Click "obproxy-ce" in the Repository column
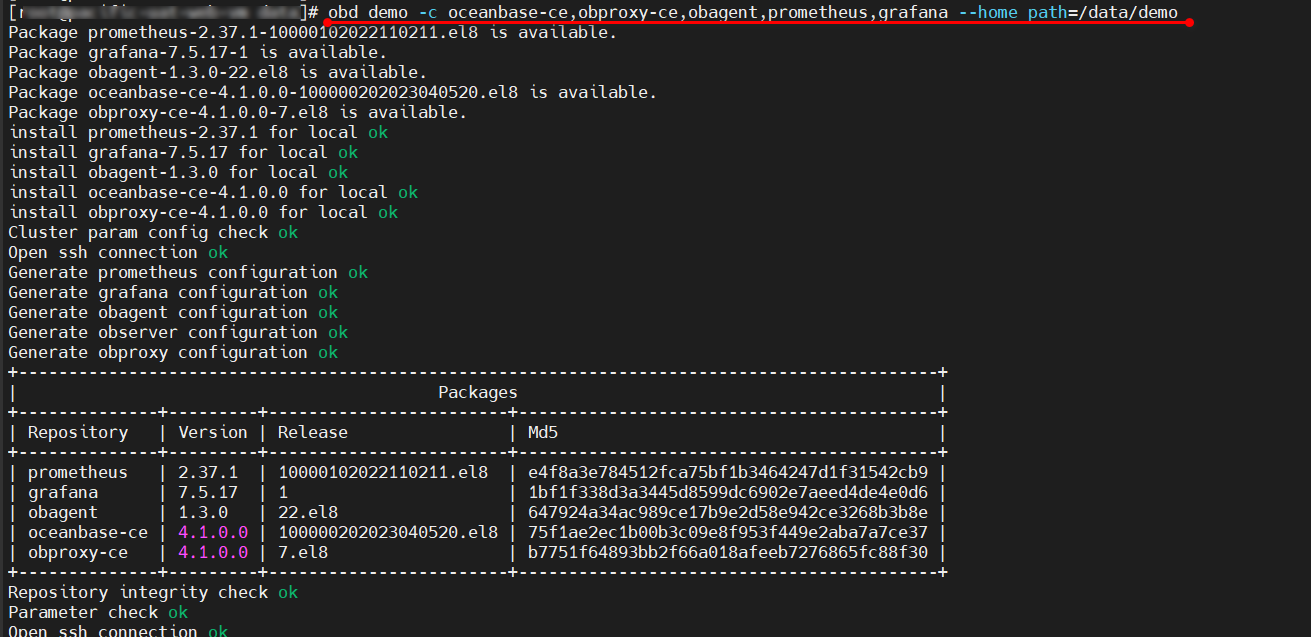This screenshot has height=637, width=1311. pyautogui.click(x=78, y=552)
